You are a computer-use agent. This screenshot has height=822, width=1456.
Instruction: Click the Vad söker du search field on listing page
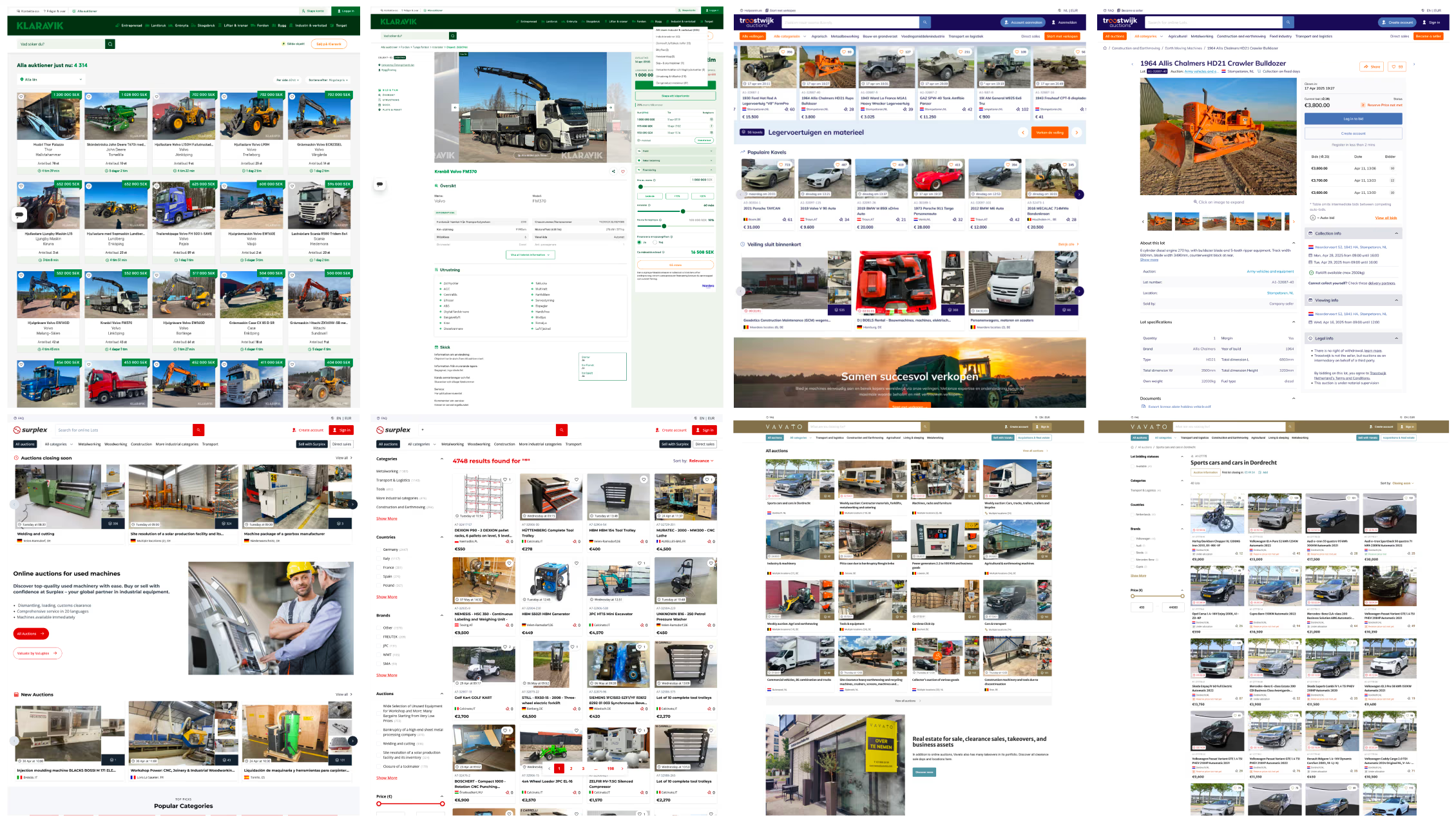(61, 44)
